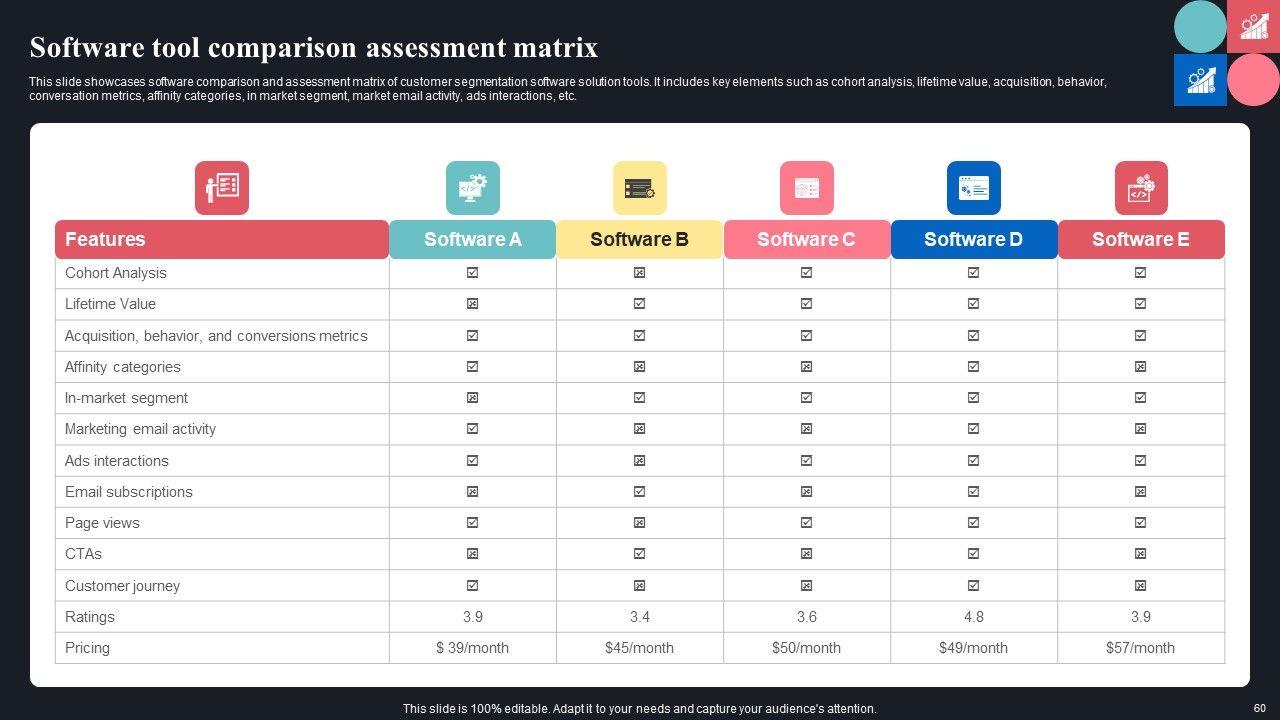This screenshot has width=1280, height=720.
Task: Click the Features presentation icon above the table
Action: (222, 188)
